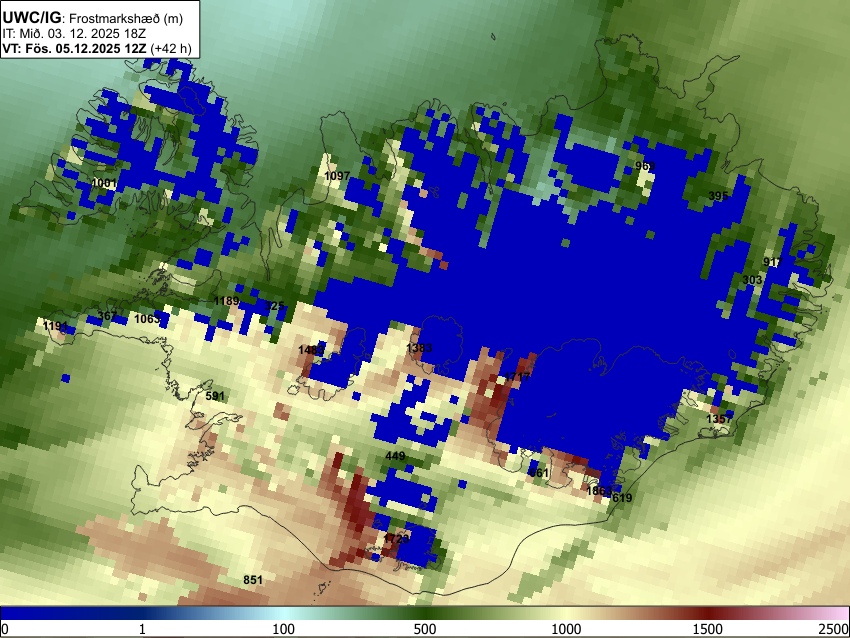
Task: Select the 851 value off the south coast
Action: [x=253, y=580]
